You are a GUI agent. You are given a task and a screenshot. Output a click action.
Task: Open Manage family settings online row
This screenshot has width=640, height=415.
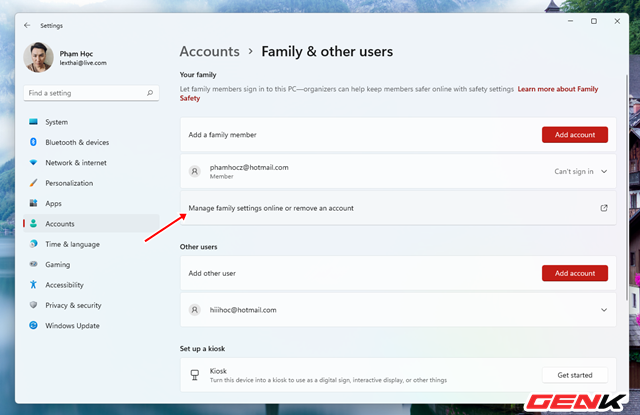tap(398, 208)
